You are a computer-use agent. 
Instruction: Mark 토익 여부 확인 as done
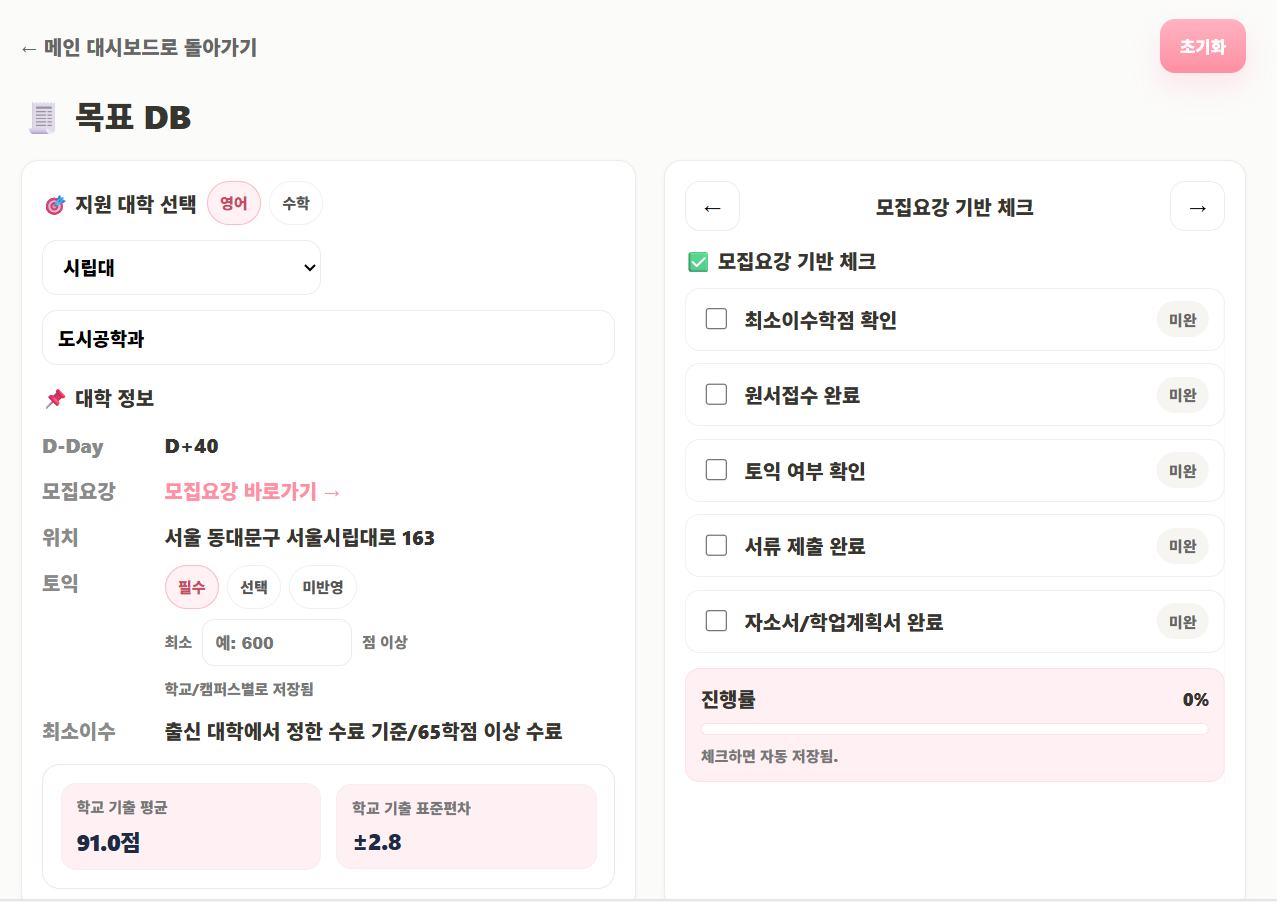point(716,470)
